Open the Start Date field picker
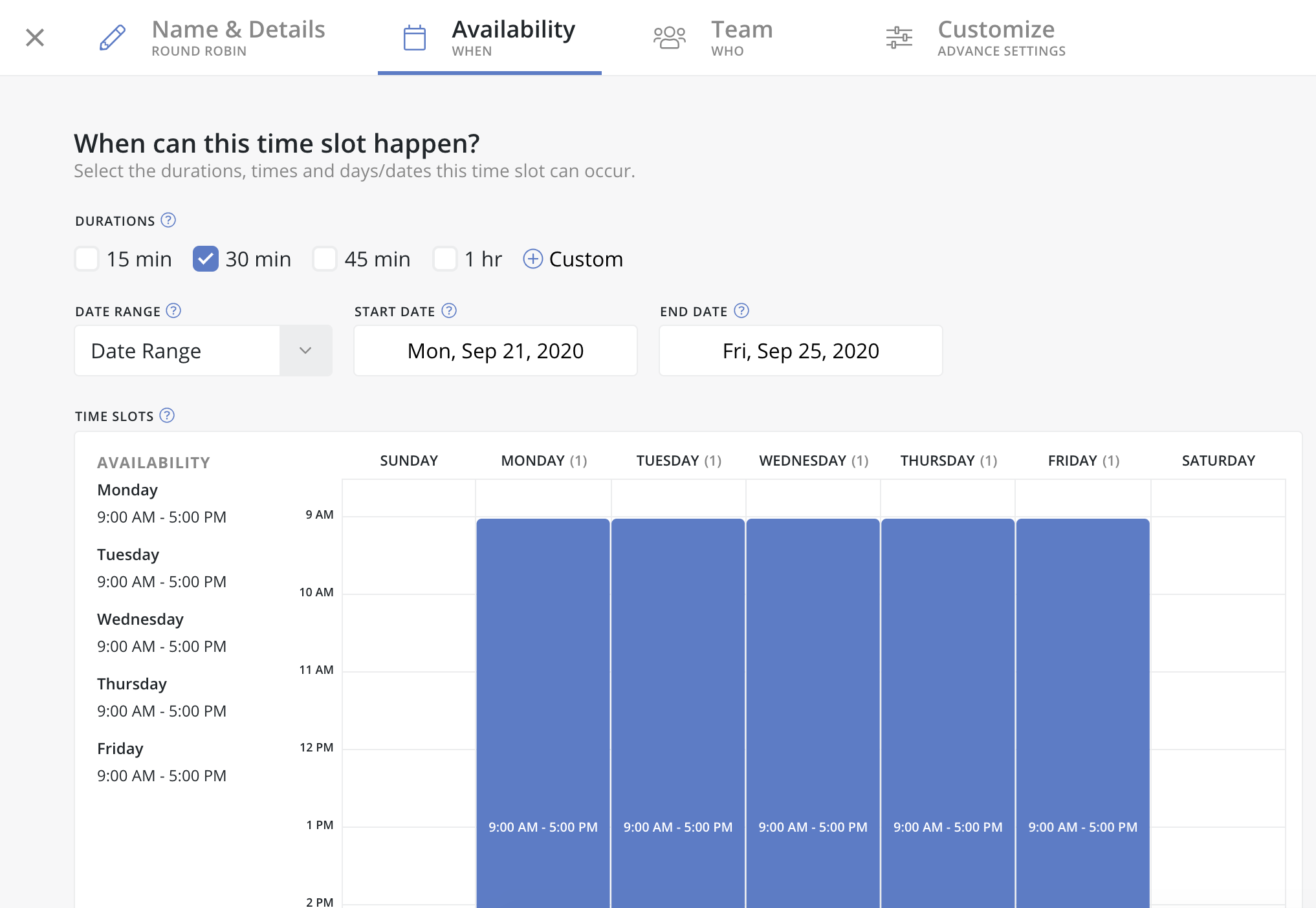Screen dimensions: 1316x908 pos(496,350)
